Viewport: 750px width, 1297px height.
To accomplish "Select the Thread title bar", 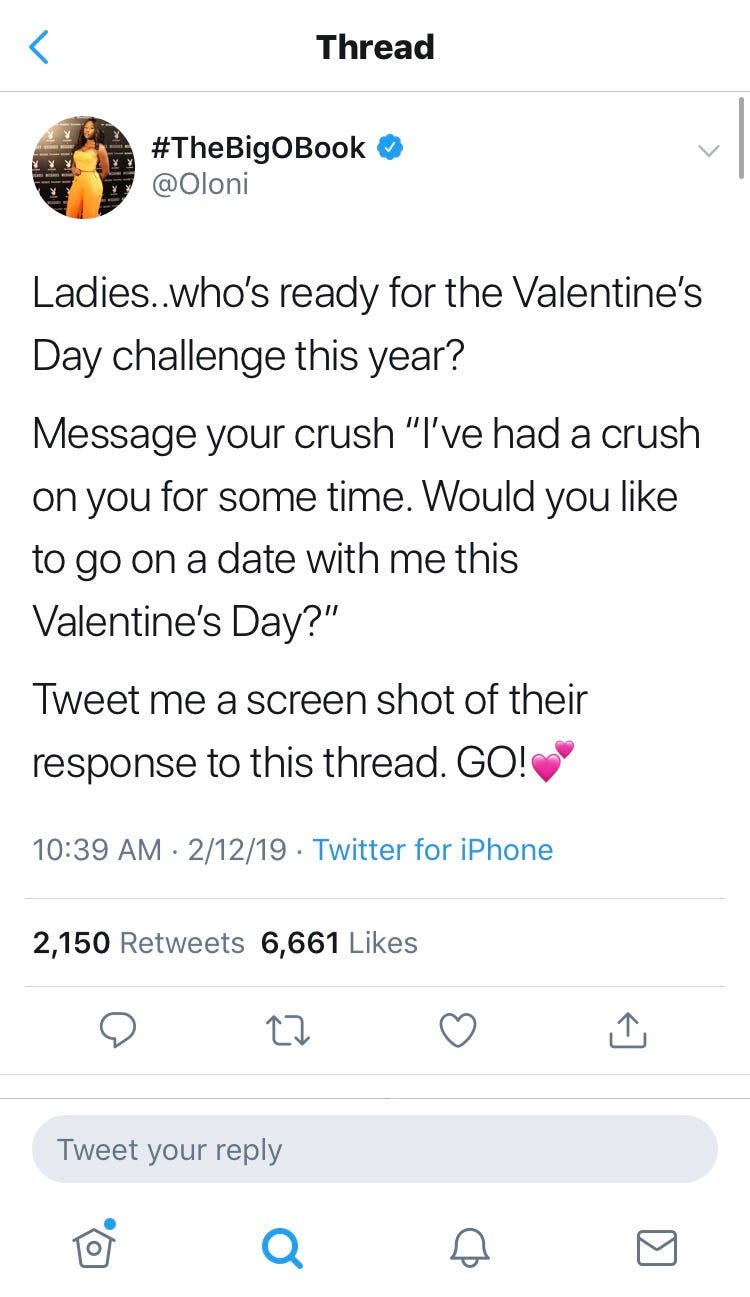I will click(x=375, y=46).
